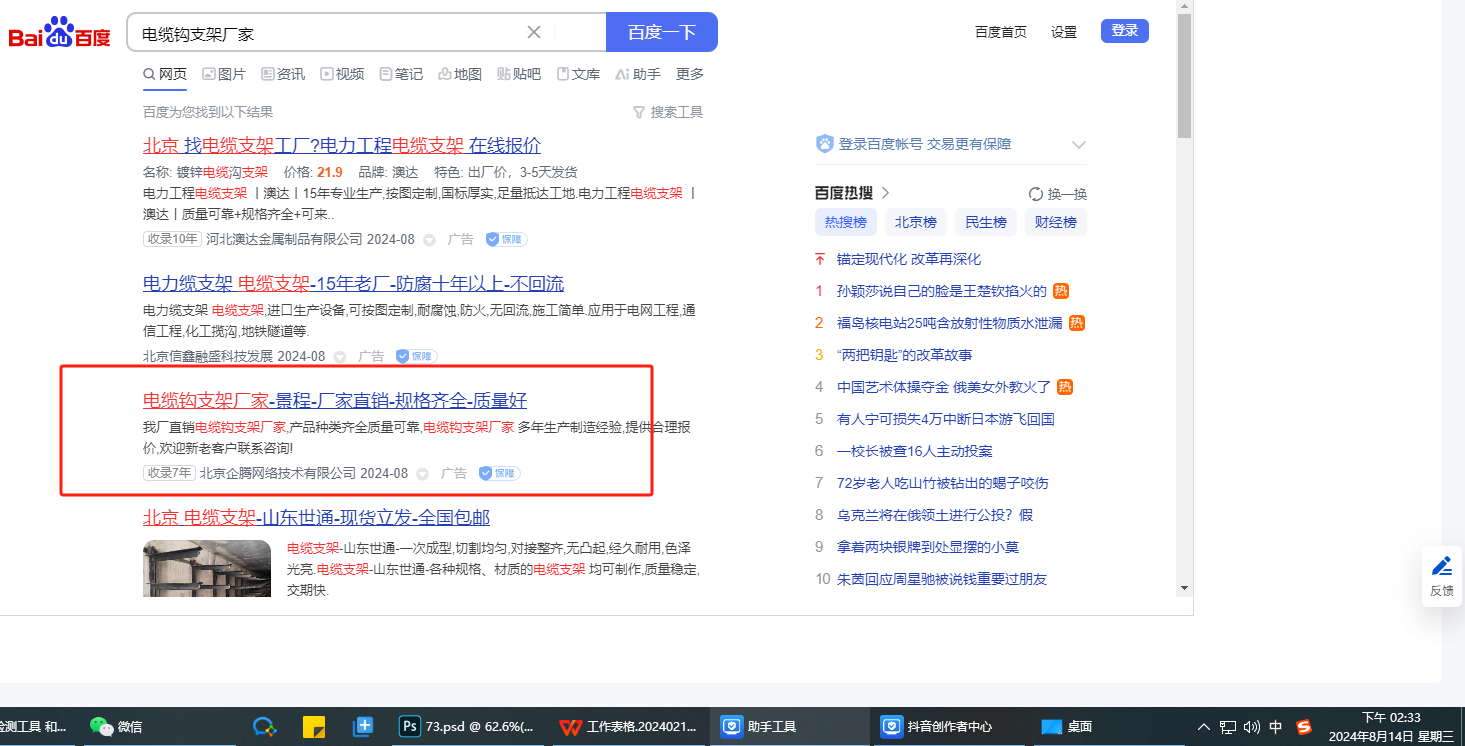Click the volume icon in system tray
This screenshot has width=1465, height=746.
1251,727
